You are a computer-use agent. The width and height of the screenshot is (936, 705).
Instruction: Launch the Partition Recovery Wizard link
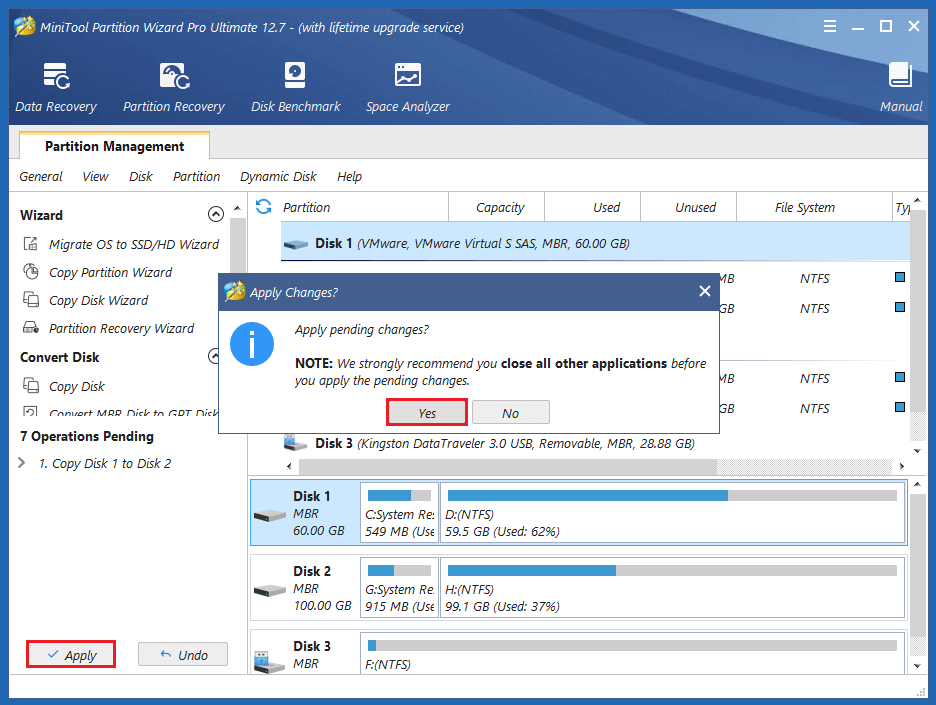121,328
